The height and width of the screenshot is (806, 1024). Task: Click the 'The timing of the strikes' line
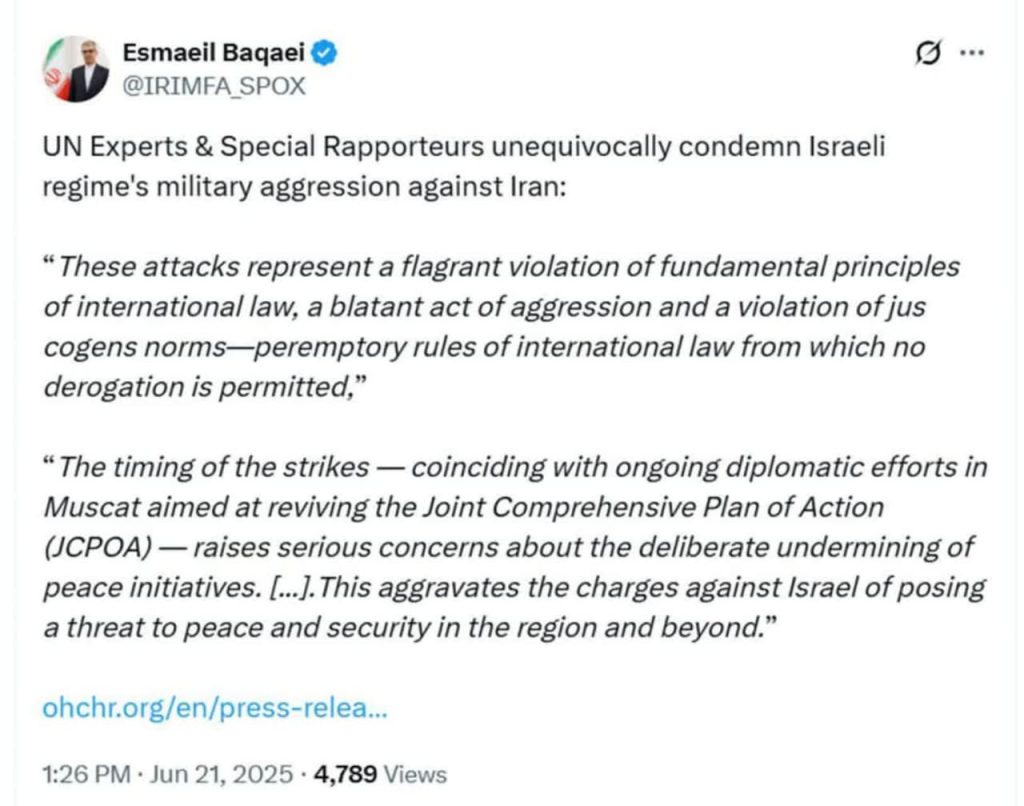(x=515, y=467)
